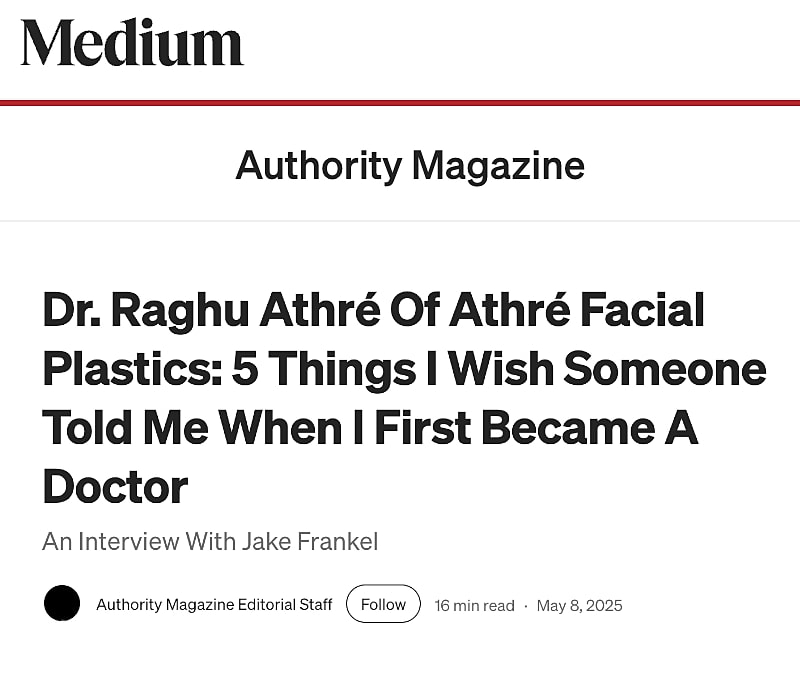Viewport: 800px width, 700px height.
Task: Navigate home via the Medium masthead
Action: tap(130, 44)
